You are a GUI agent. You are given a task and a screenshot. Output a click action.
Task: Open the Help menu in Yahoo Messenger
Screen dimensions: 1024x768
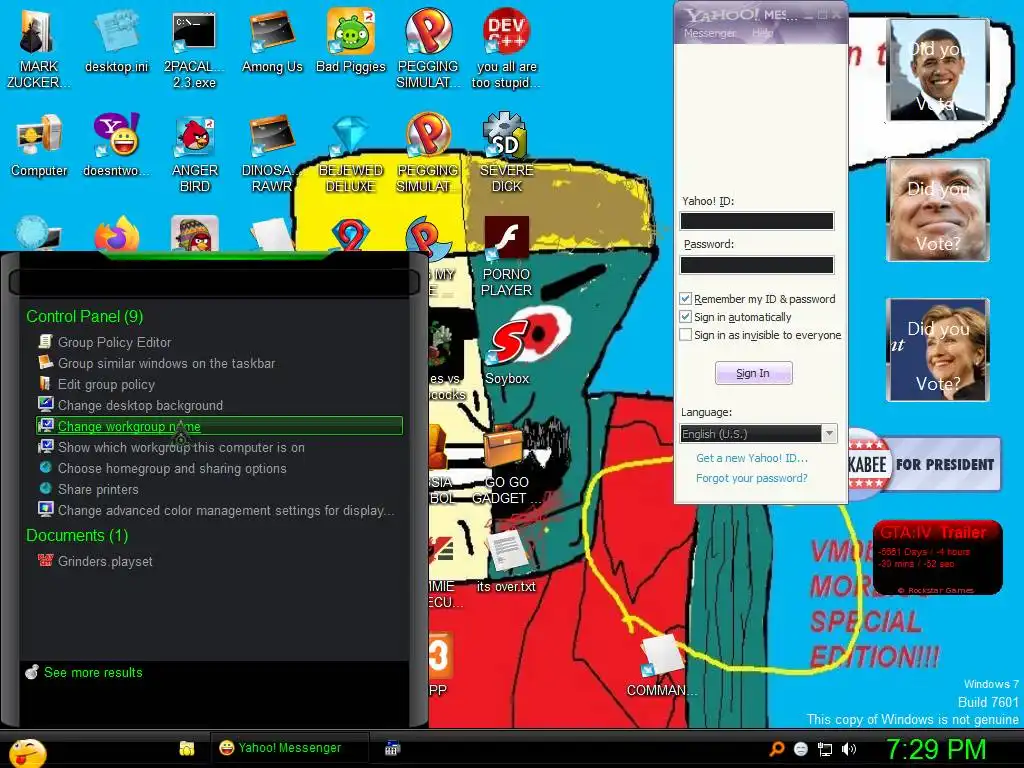tap(761, 33)
